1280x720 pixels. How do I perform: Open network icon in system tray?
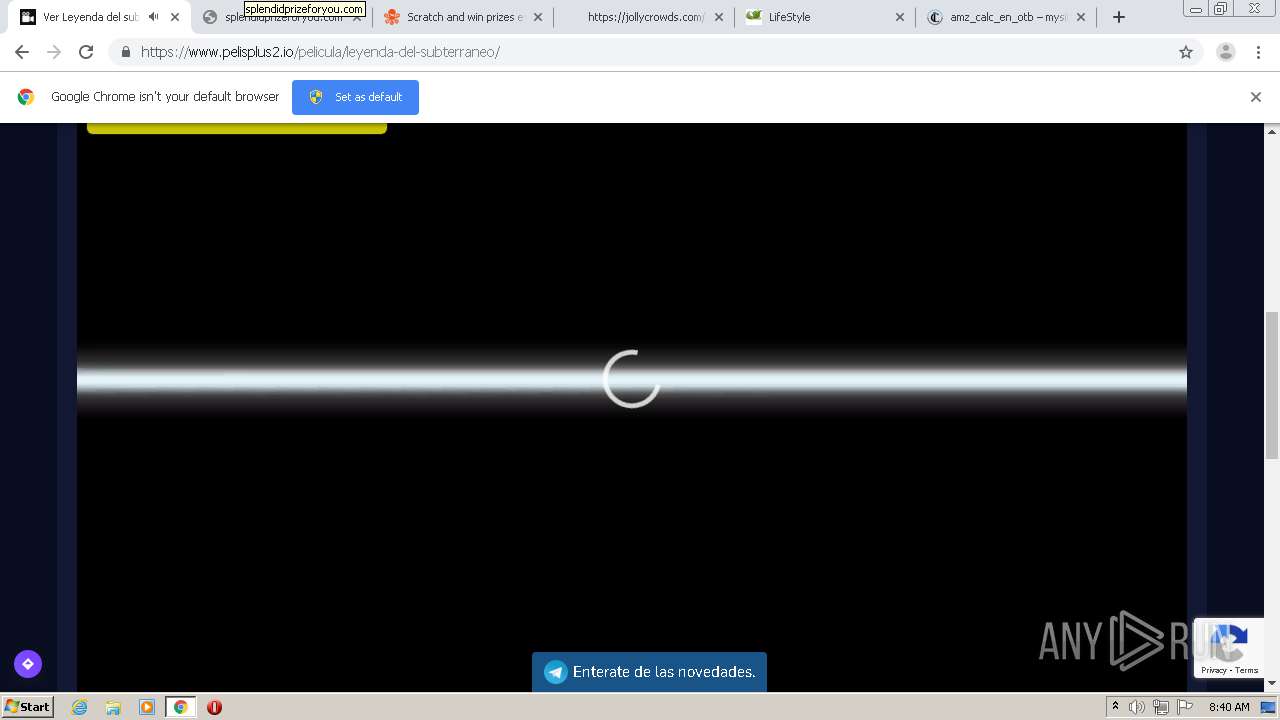[1161, 707]
